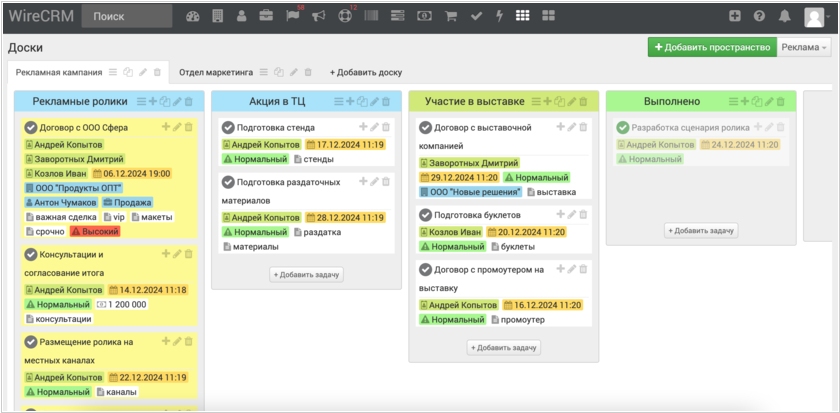Image resolution: width=840 pixels, height=413 pixels.
Task: Edit the Подготовка стенда task with the pencil icon
Action: click(x=374, y=127)
